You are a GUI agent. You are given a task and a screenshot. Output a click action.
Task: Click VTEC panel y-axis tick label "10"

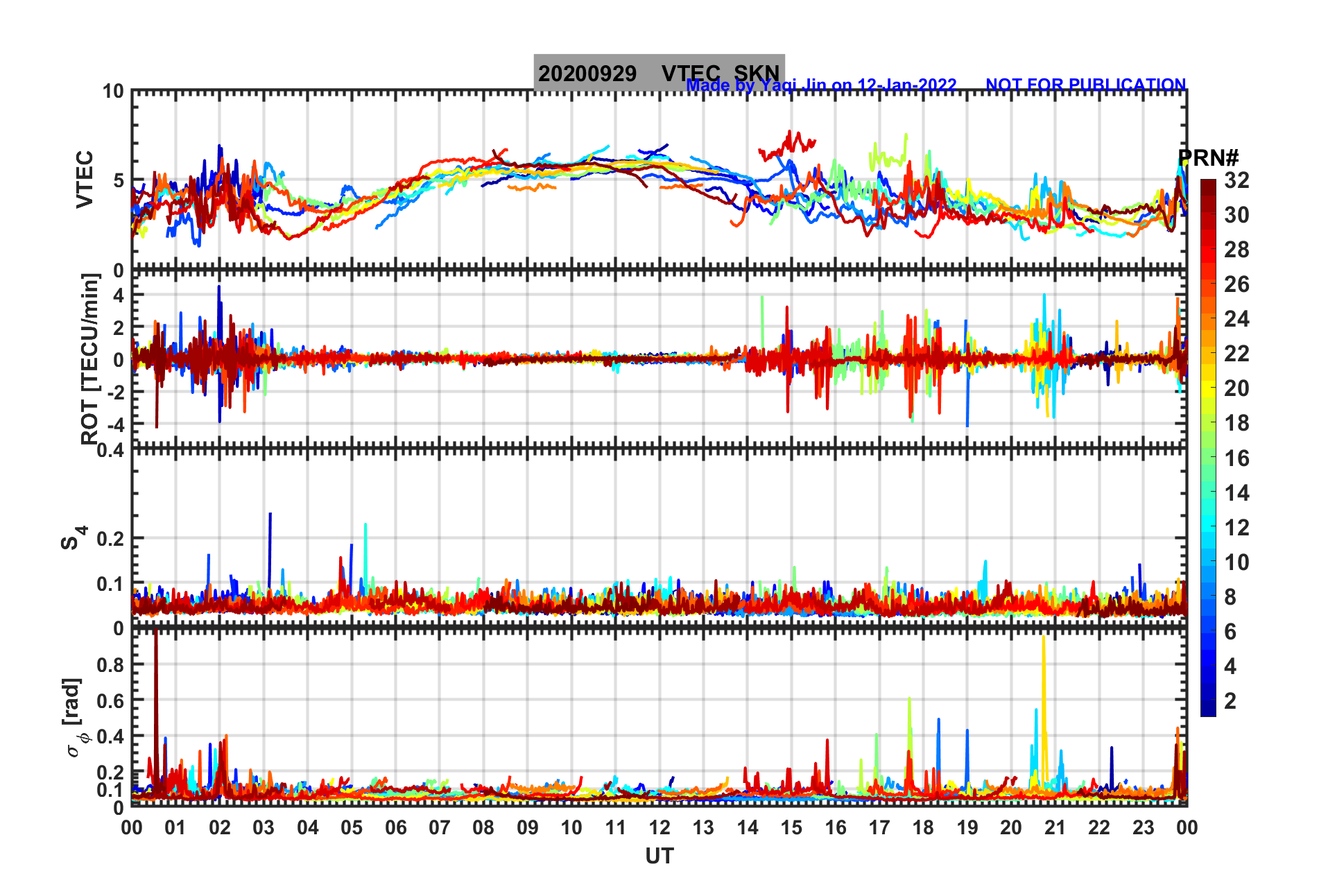pos(113,92)
